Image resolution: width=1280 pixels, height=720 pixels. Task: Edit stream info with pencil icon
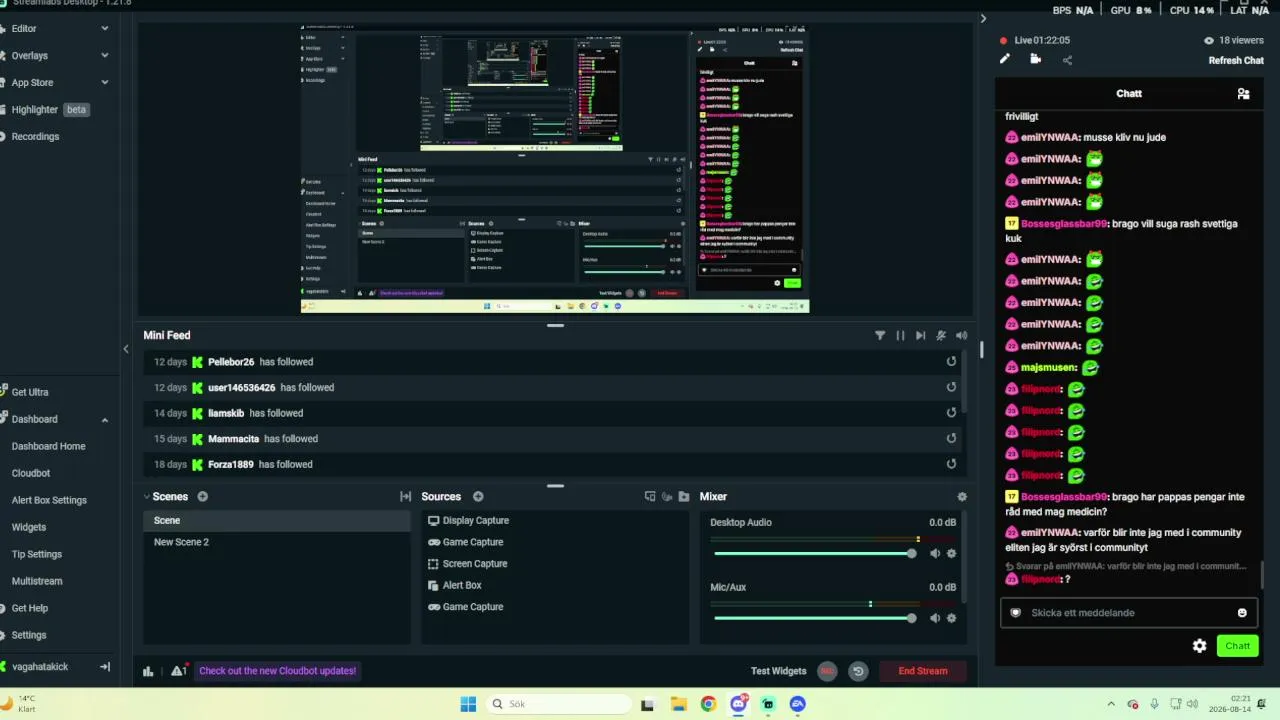point(1005,59)
